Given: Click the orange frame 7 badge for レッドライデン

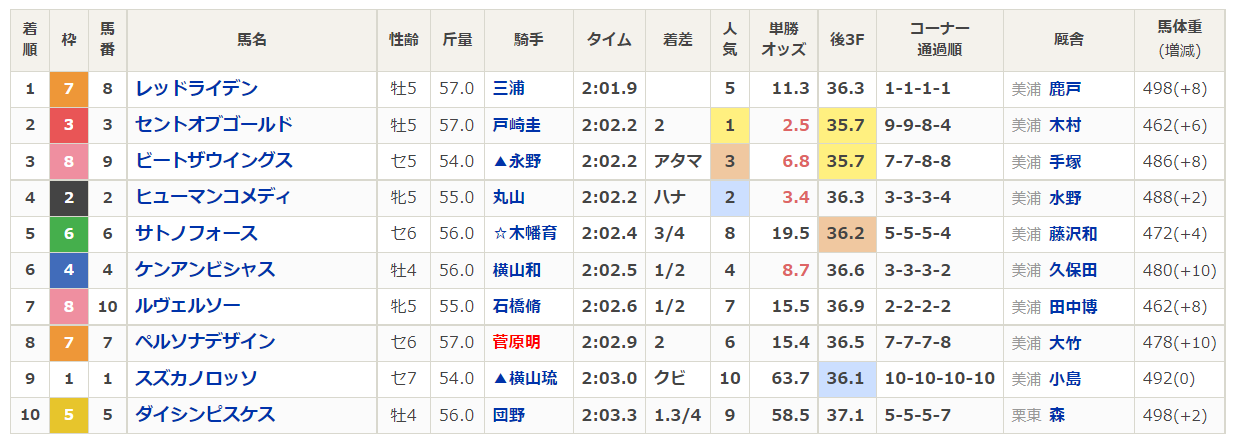Looking at the screenshot, I should [x=68, y=89].
